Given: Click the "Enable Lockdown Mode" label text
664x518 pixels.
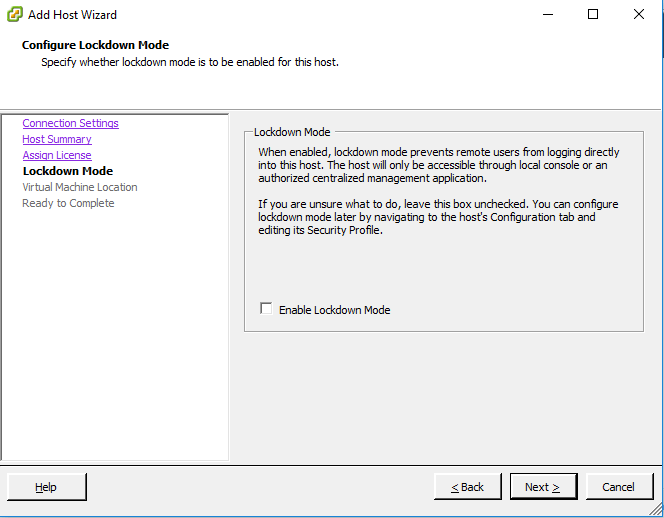Looking at the screenshot, I should point(334,310).
